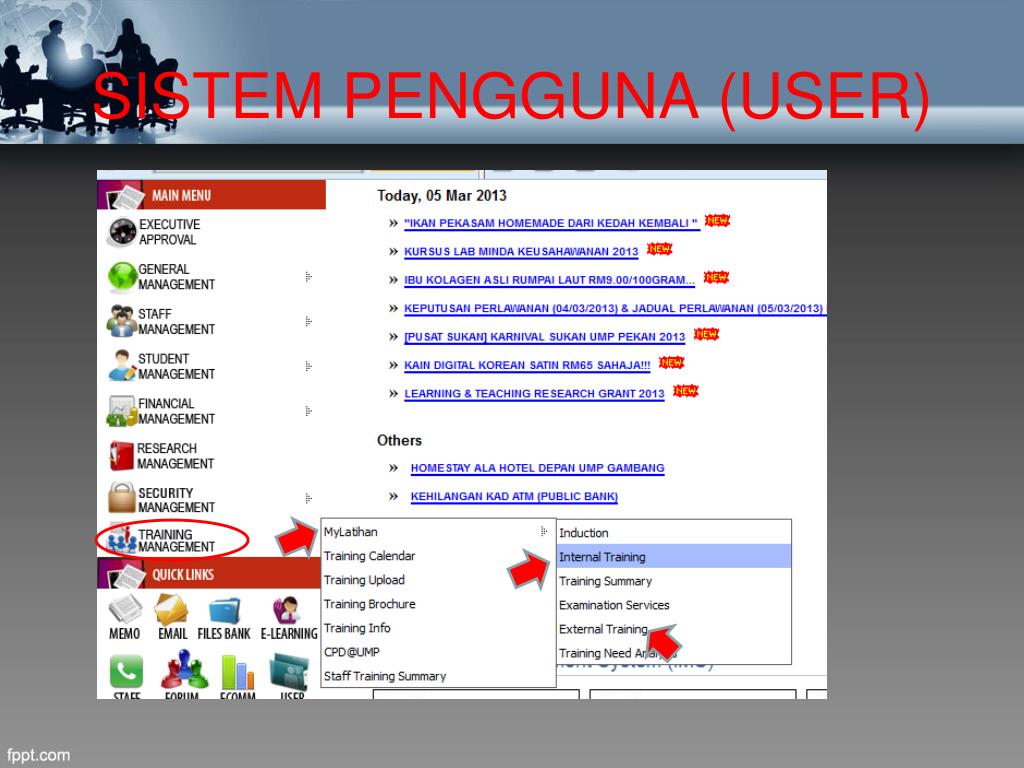Open the Files Bank folder icon
Image resolution: width=1024 pixels, height=768 pixels.
(224, 611)
